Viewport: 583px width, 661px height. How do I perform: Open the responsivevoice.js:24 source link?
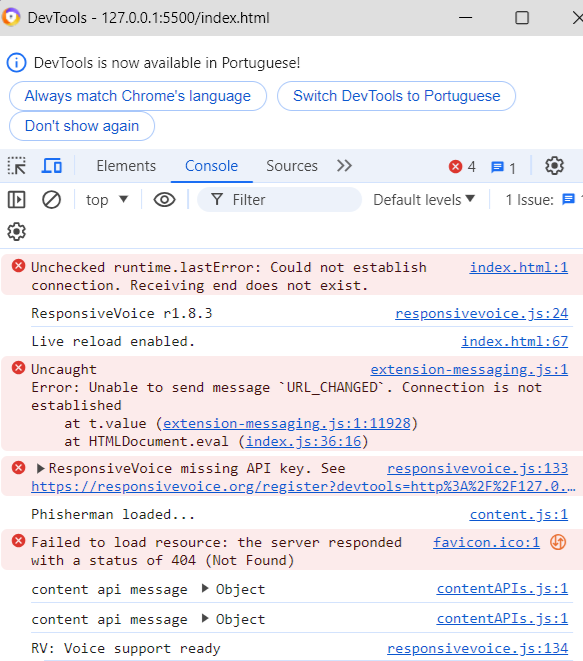[x=481, y=313]
